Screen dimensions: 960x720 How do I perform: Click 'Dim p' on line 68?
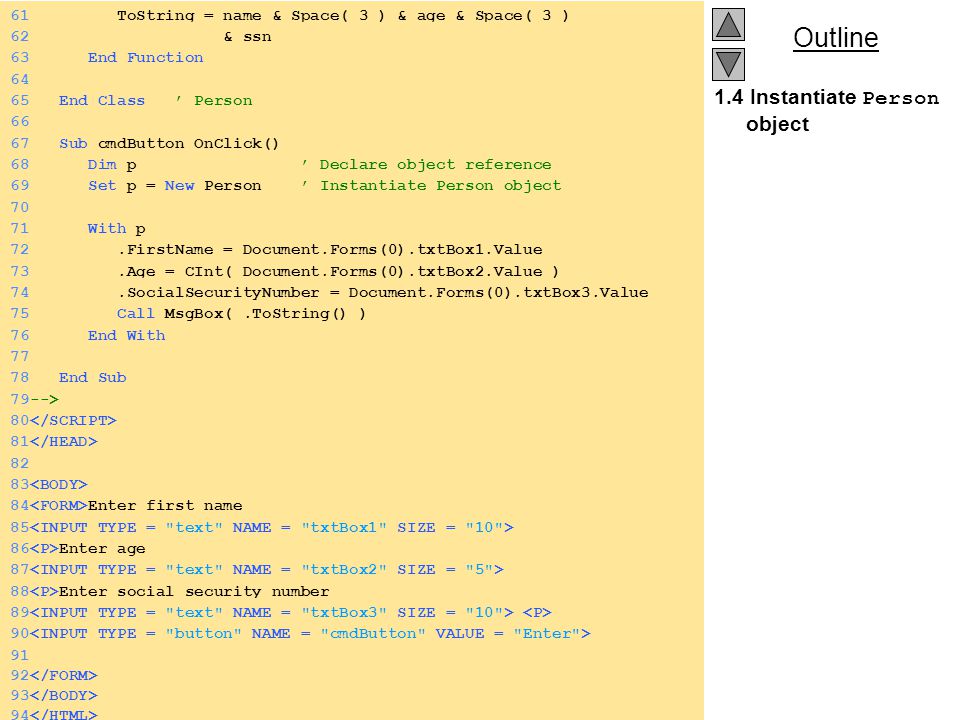click(112, 165)
